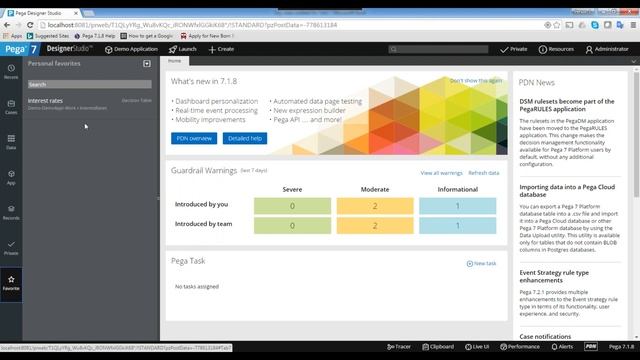Open How to get a Google bookmark
The width and height of the screenshot is (640, 360).
[147, 36]
